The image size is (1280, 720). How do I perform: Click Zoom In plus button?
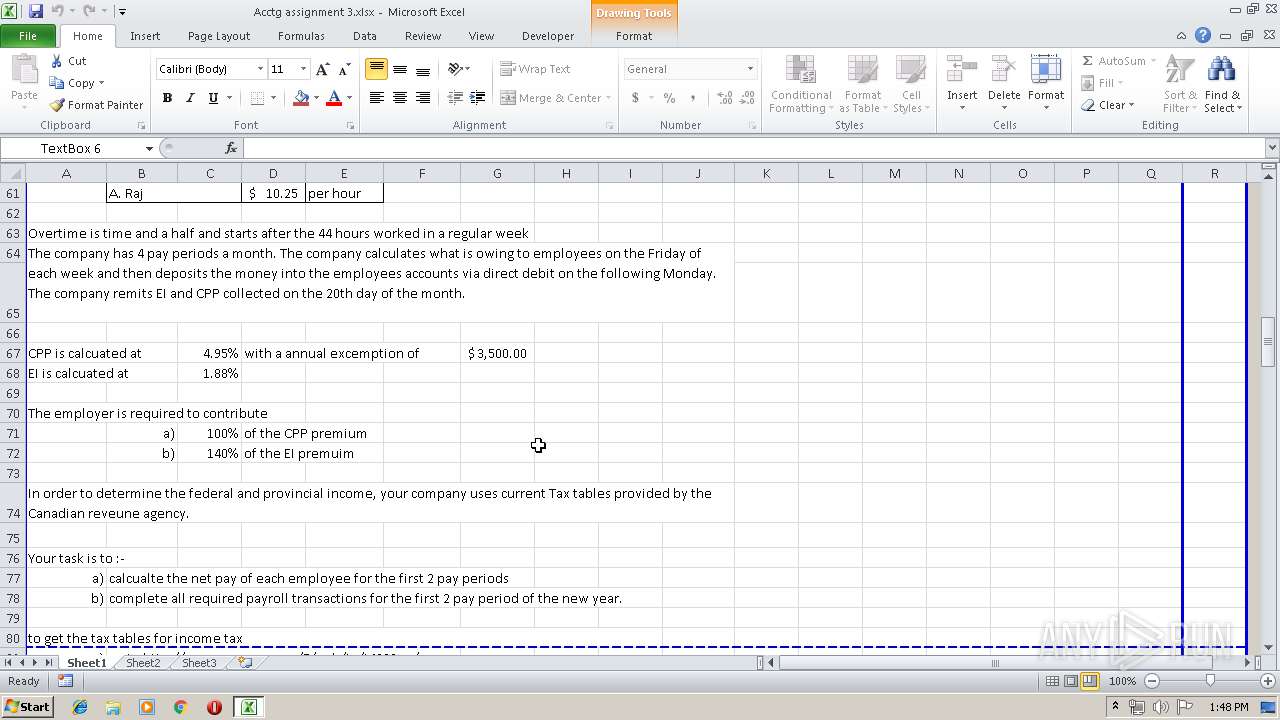tap(1268, 681)
